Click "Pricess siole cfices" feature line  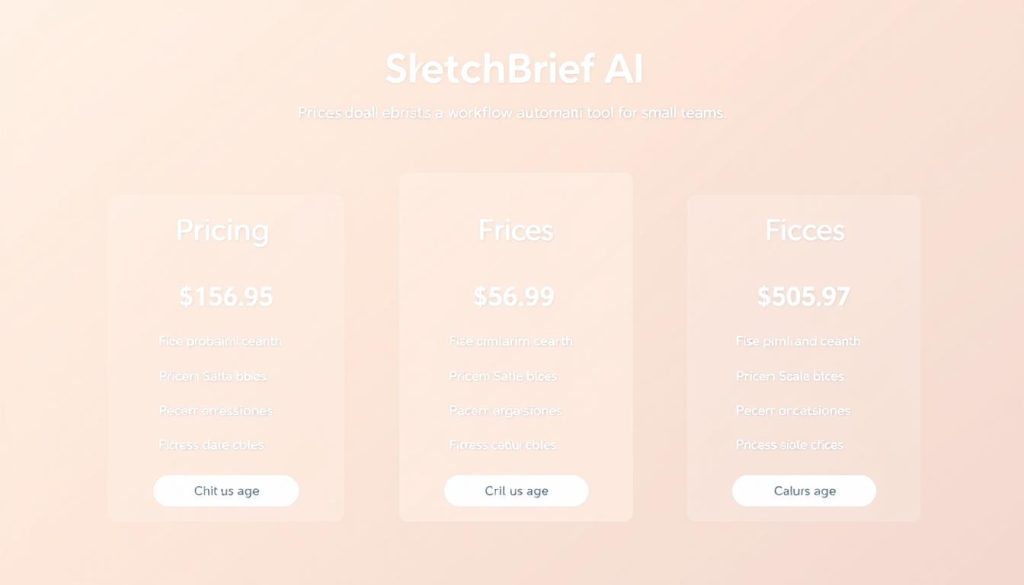pyautogui.click(x=790, y=444)
